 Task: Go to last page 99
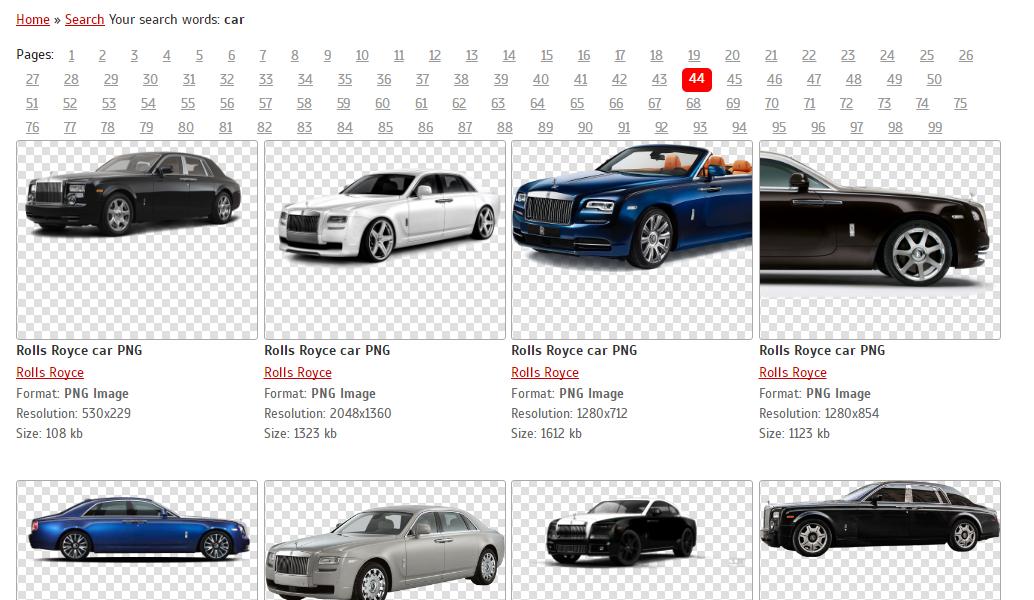pos(935,127)
